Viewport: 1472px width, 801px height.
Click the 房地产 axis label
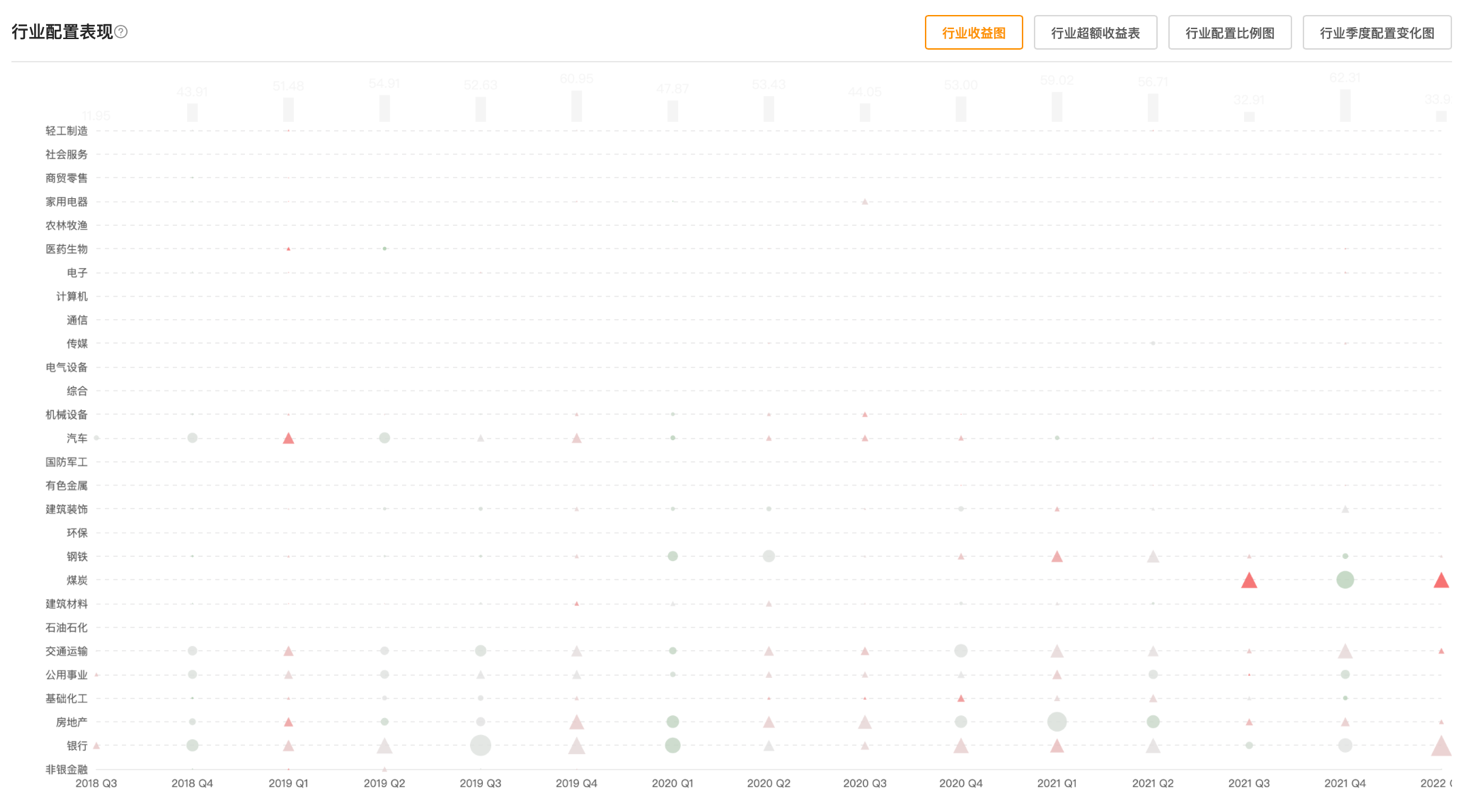72,722
